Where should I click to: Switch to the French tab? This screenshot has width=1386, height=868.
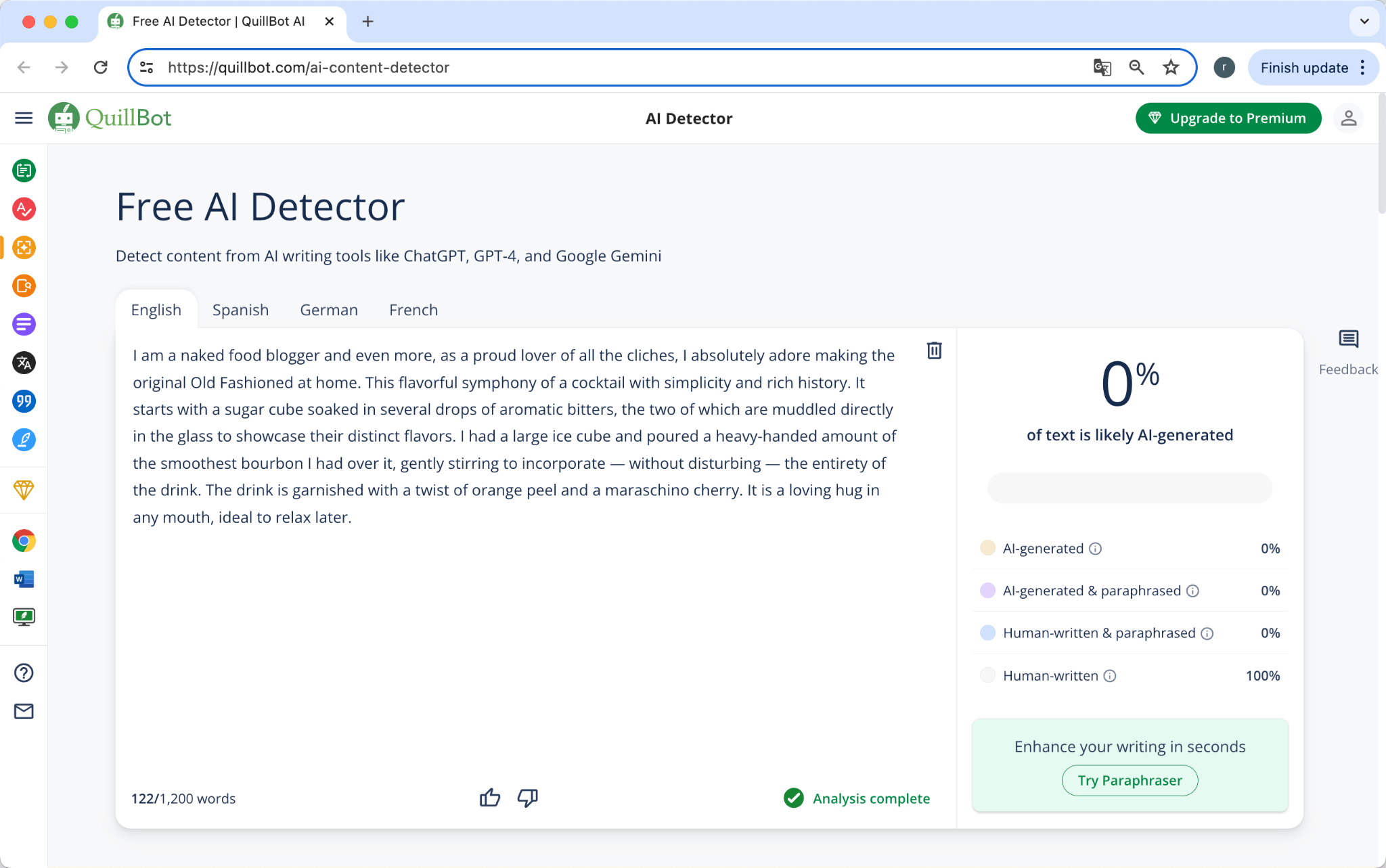pyautogui.click(x=413, y=310)
